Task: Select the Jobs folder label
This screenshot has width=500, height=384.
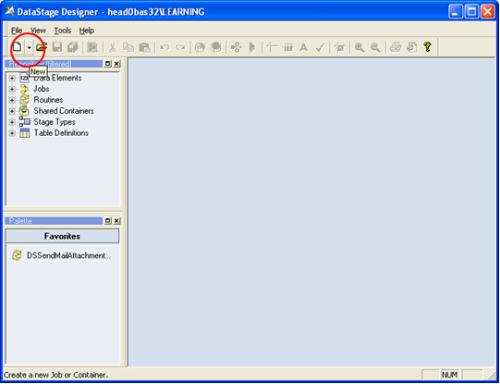Action: pyautogui.click(x=41, y=89)
